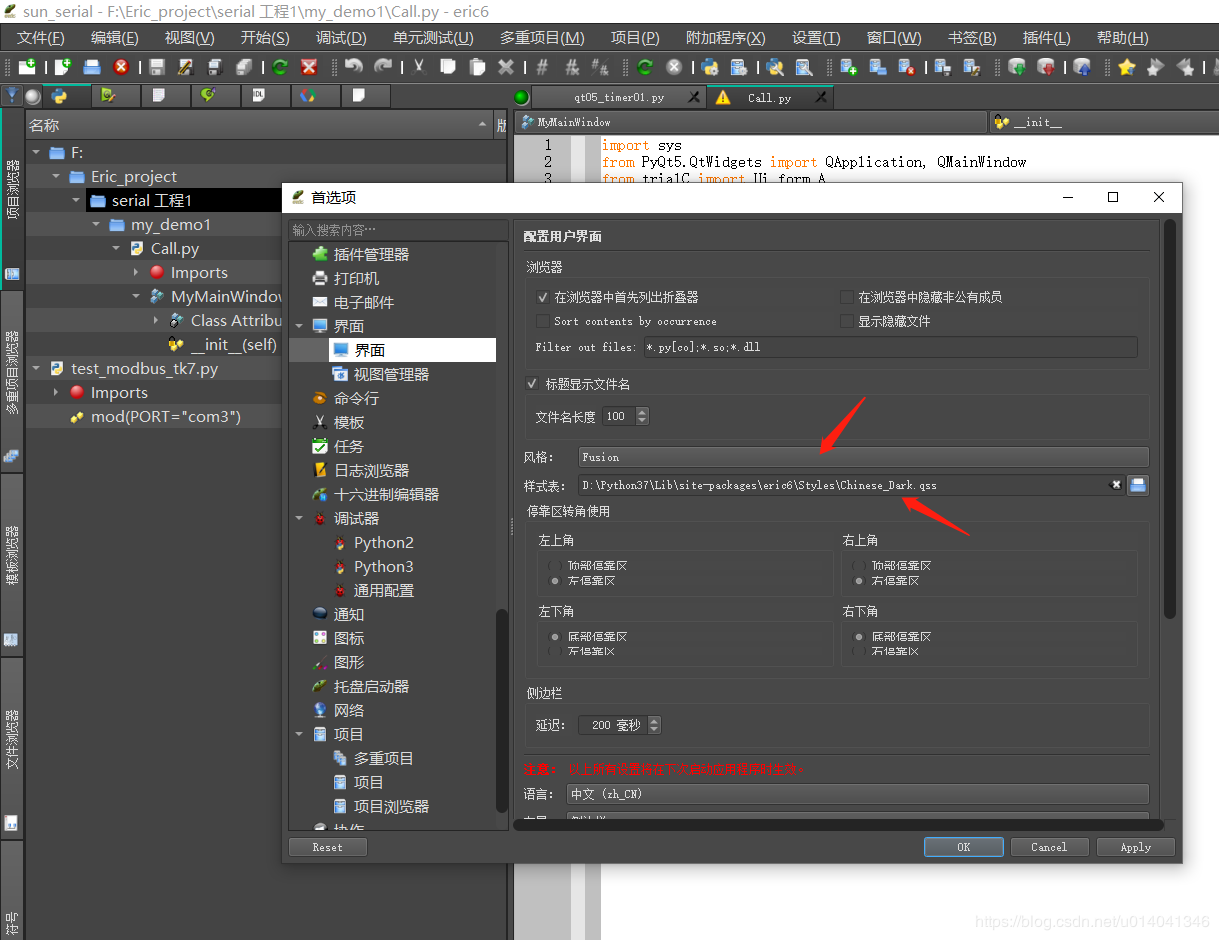Viewport: 1219px width, 940px height.
Task: Click the stylesheet file browse icon
Action: click(x=1138, y=485)
